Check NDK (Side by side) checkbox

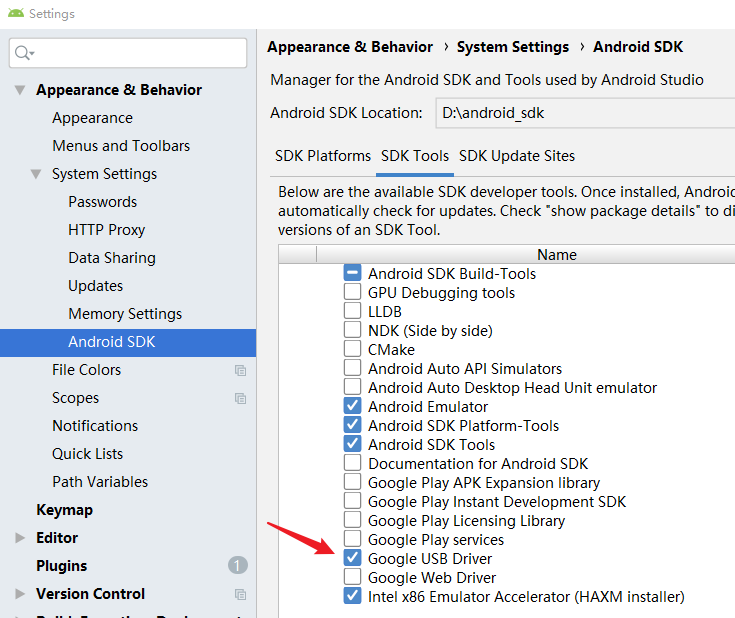352,330
